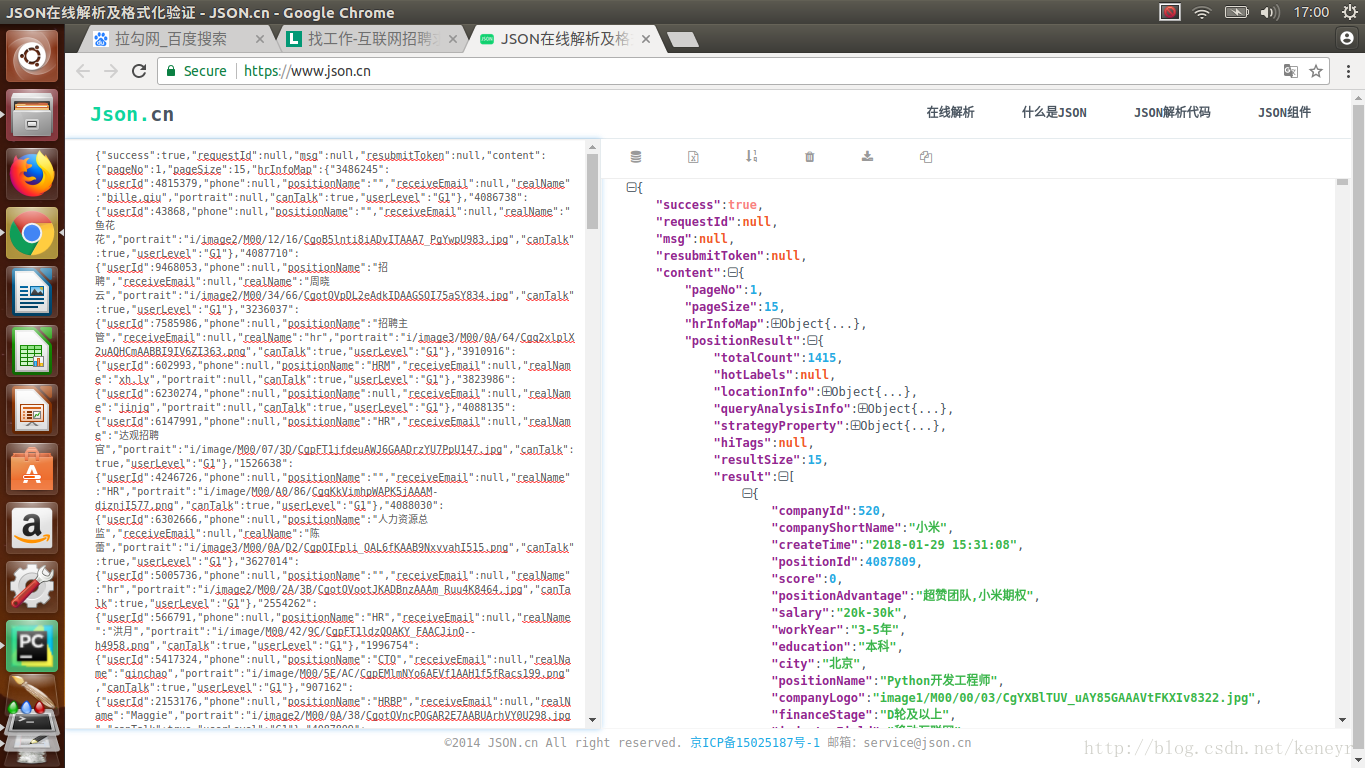Open the JSON解析代码 menu item

(x=1172, y=112)
